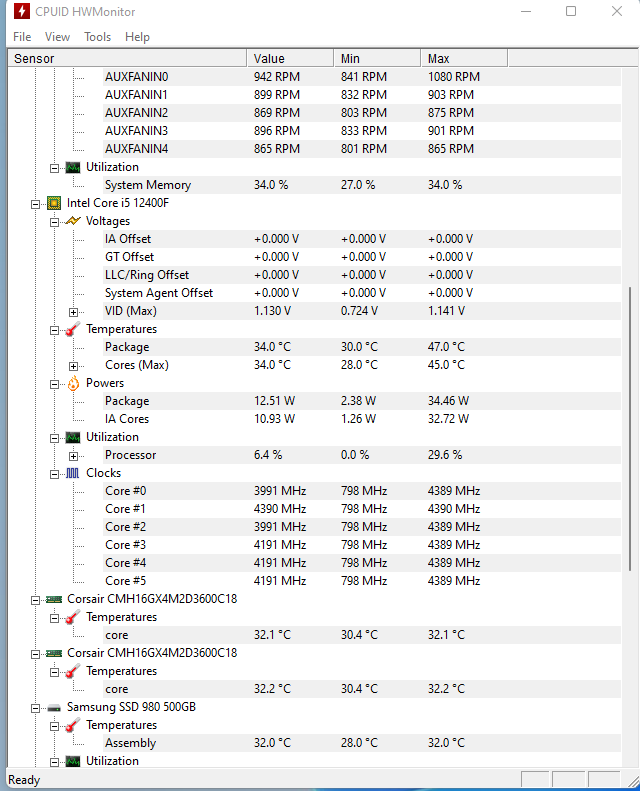
Task: Click the CPU Temperatures thermometer icon
Action: point(73,329)
